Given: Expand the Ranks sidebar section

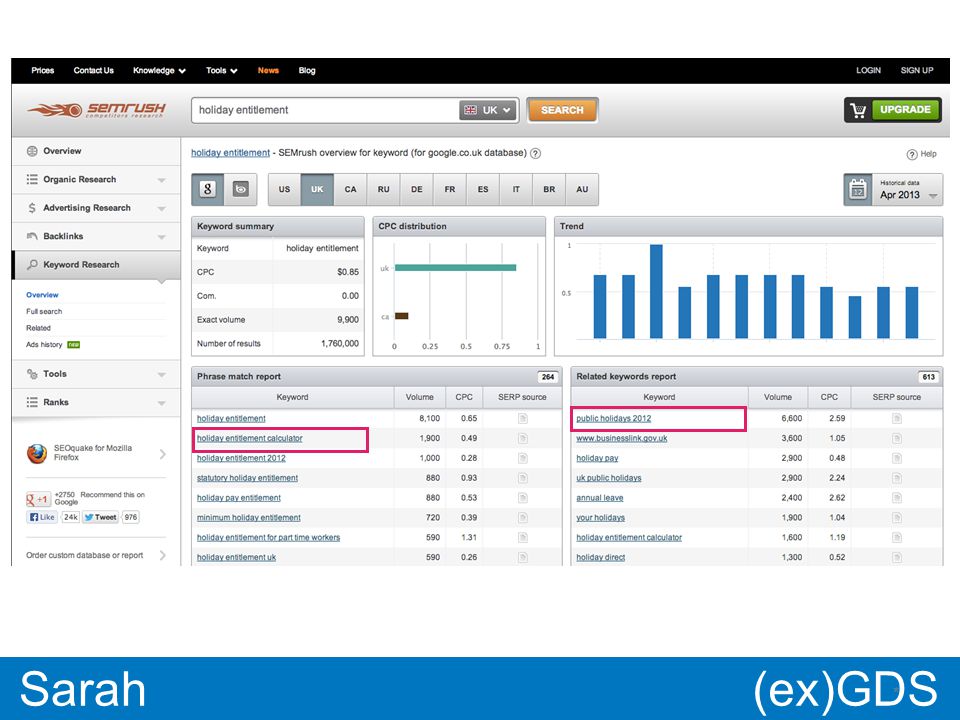Looking at the screenshot, I should tap(162, 403).
